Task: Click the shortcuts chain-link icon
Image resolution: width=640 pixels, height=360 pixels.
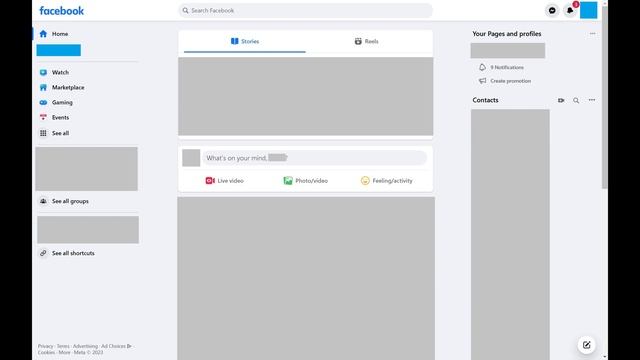Action: click(x=43, y=253)
